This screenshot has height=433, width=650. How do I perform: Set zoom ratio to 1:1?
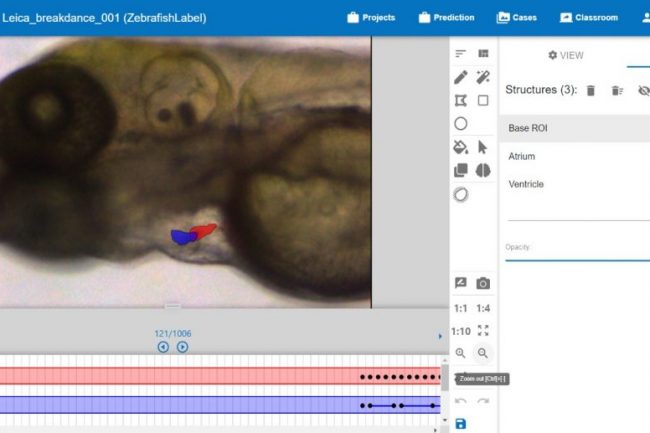point(461,308)
